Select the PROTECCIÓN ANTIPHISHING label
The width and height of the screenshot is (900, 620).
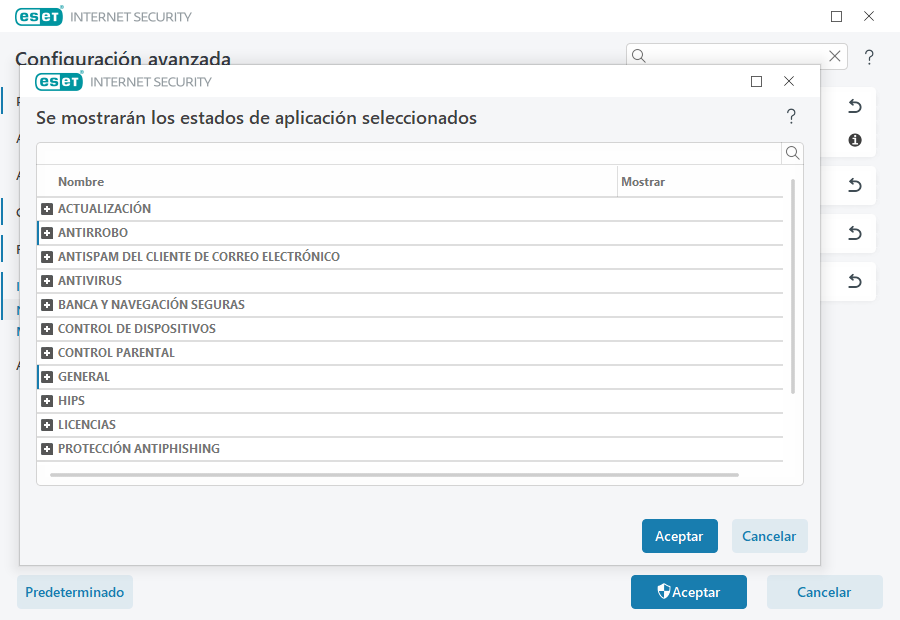139,449
